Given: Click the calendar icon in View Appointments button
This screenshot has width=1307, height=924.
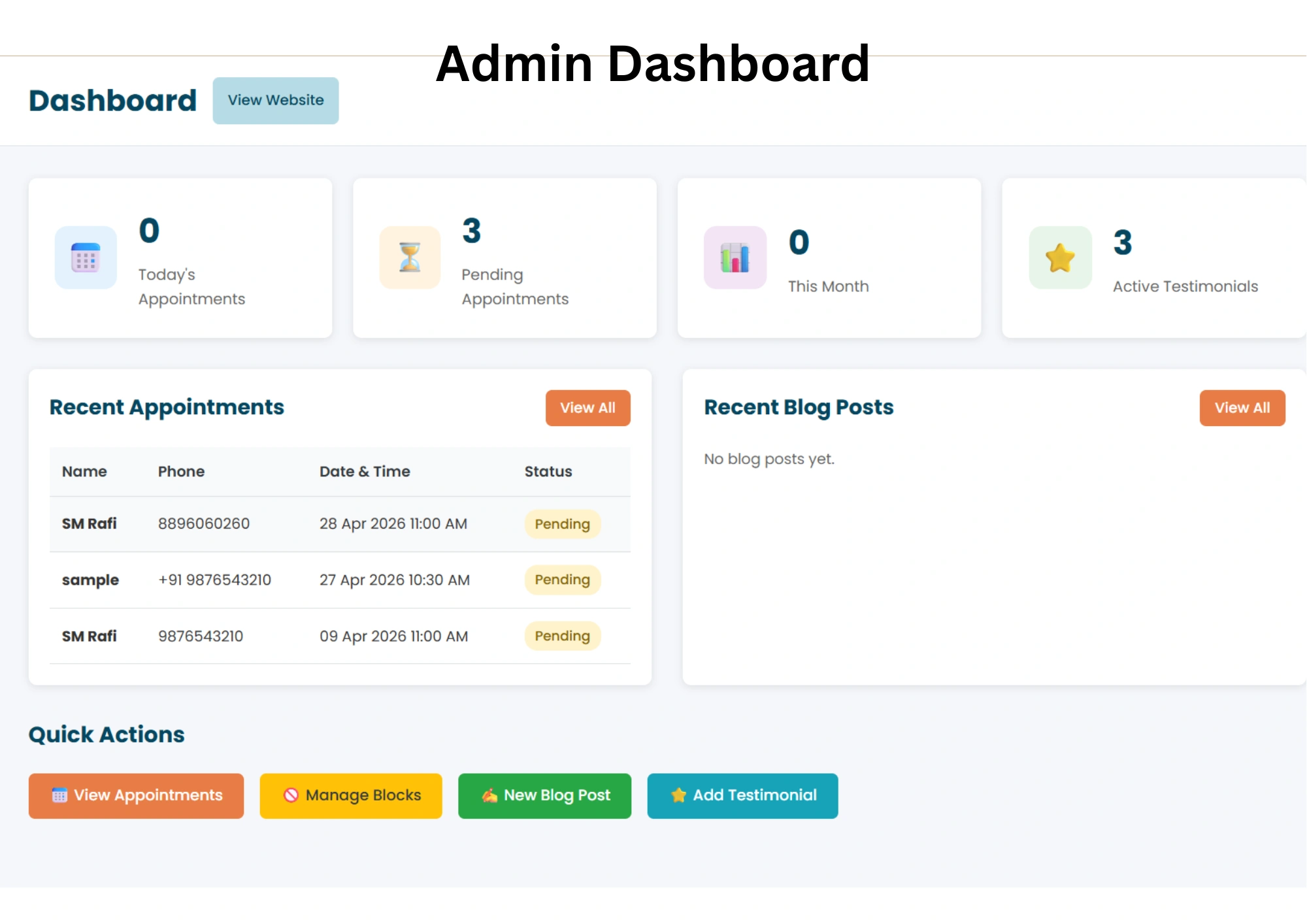Looking at the screenshot, I should pos(59,795).
